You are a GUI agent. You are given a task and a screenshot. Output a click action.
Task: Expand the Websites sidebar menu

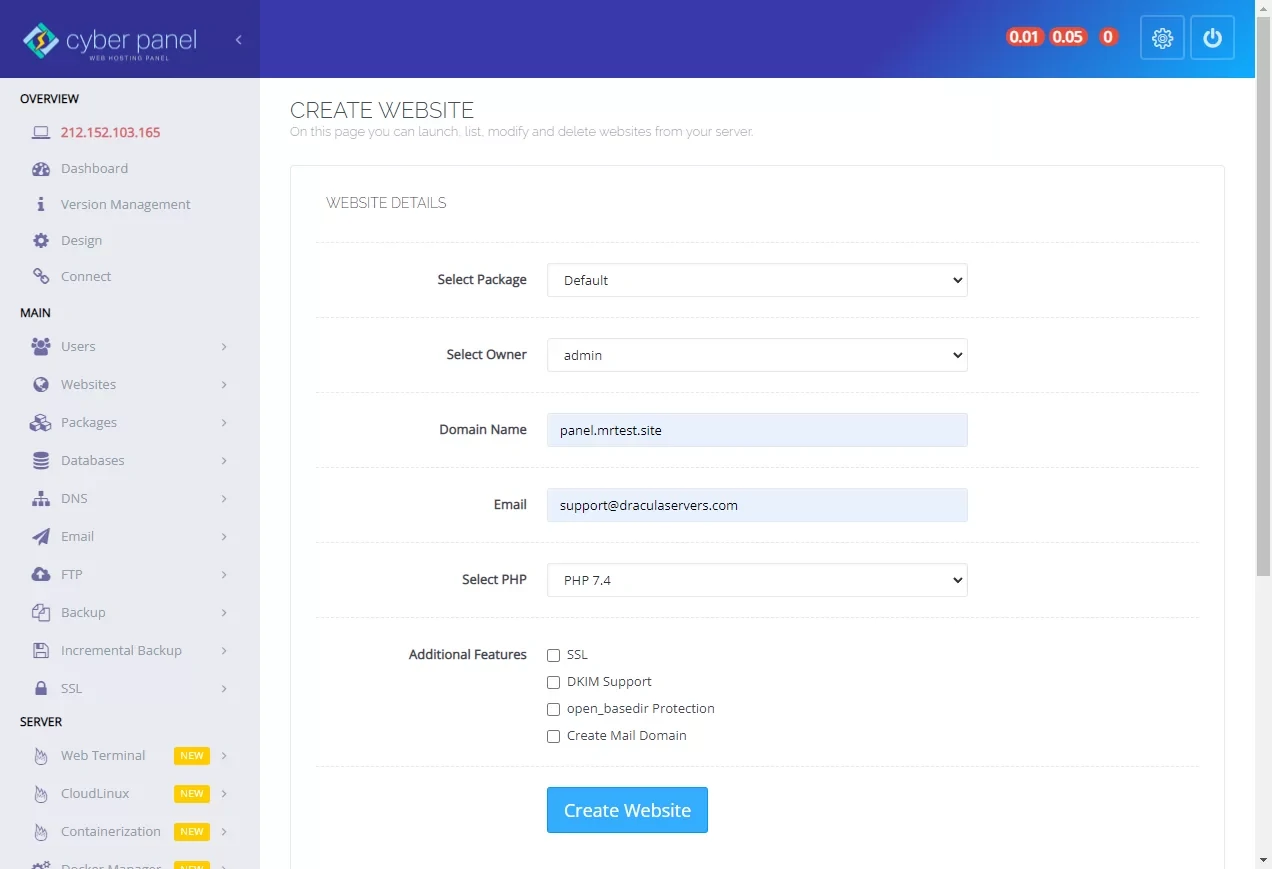click(88, 384)
